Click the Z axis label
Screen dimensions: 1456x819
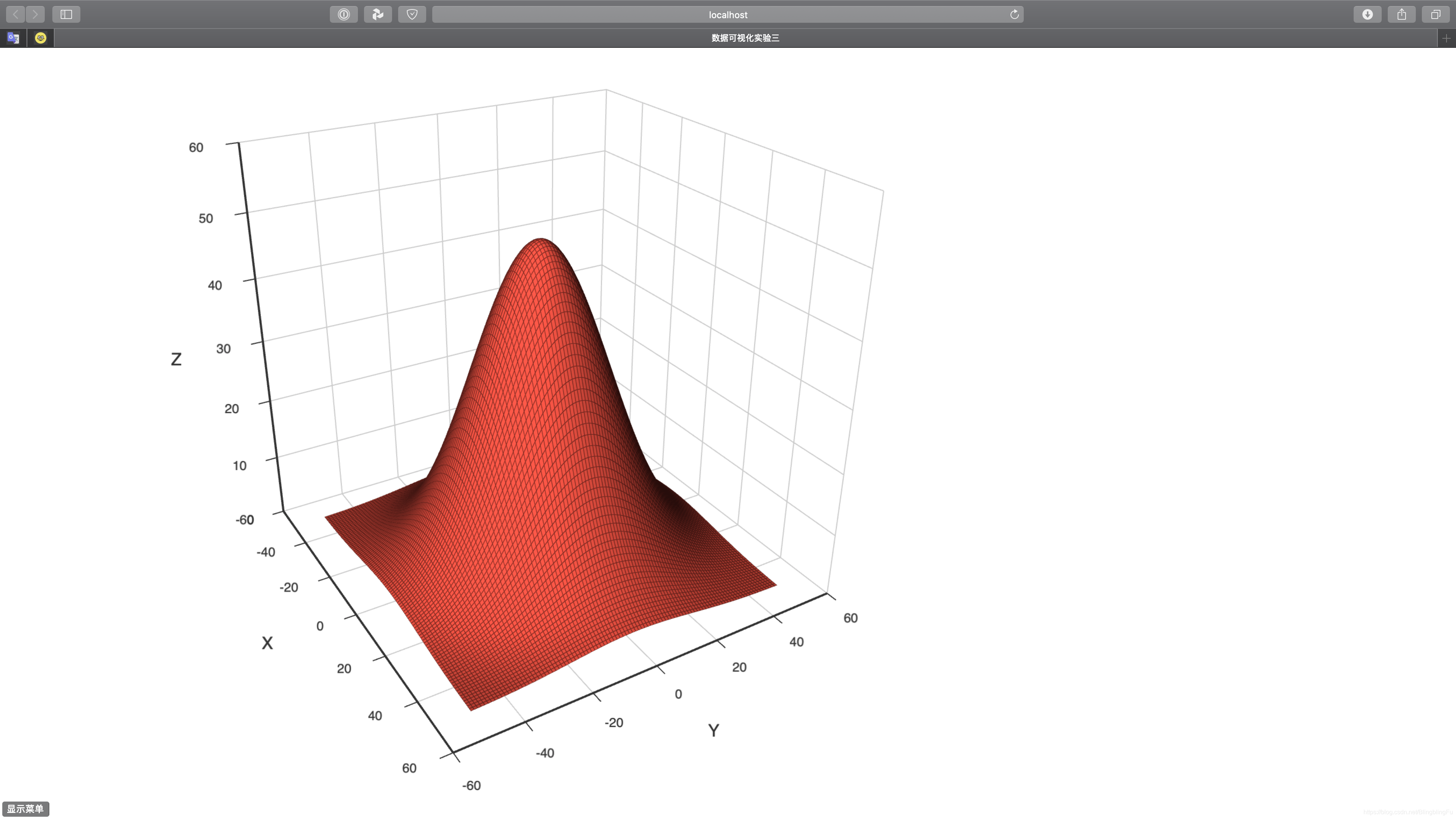[x=176, y=359]
